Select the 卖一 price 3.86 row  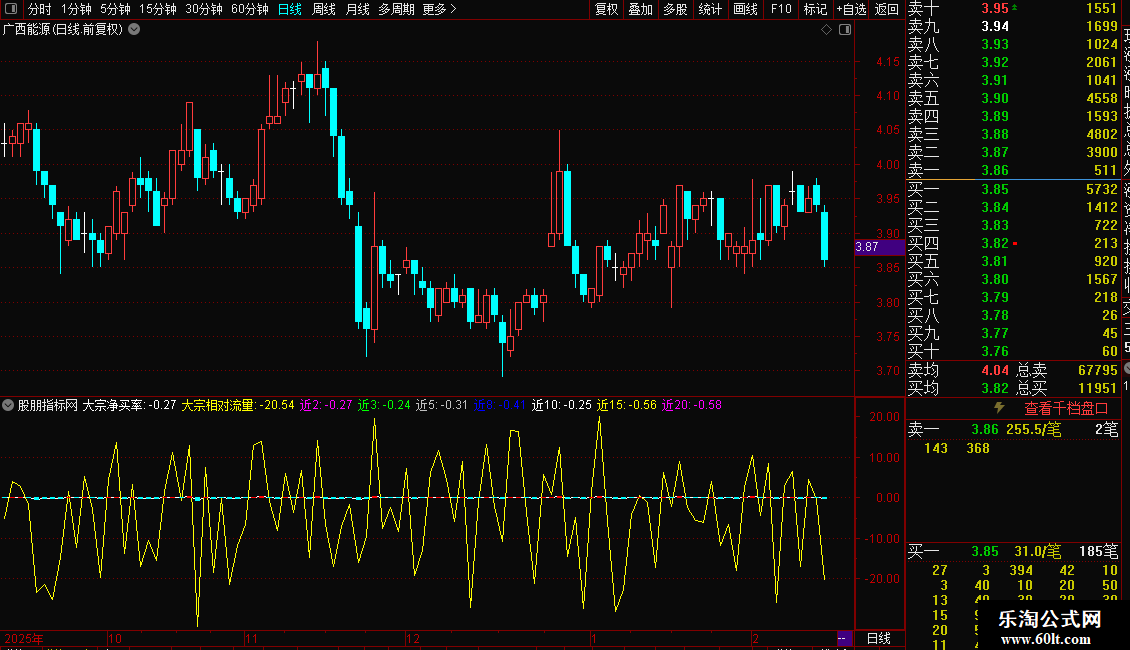pos(1013,170)
